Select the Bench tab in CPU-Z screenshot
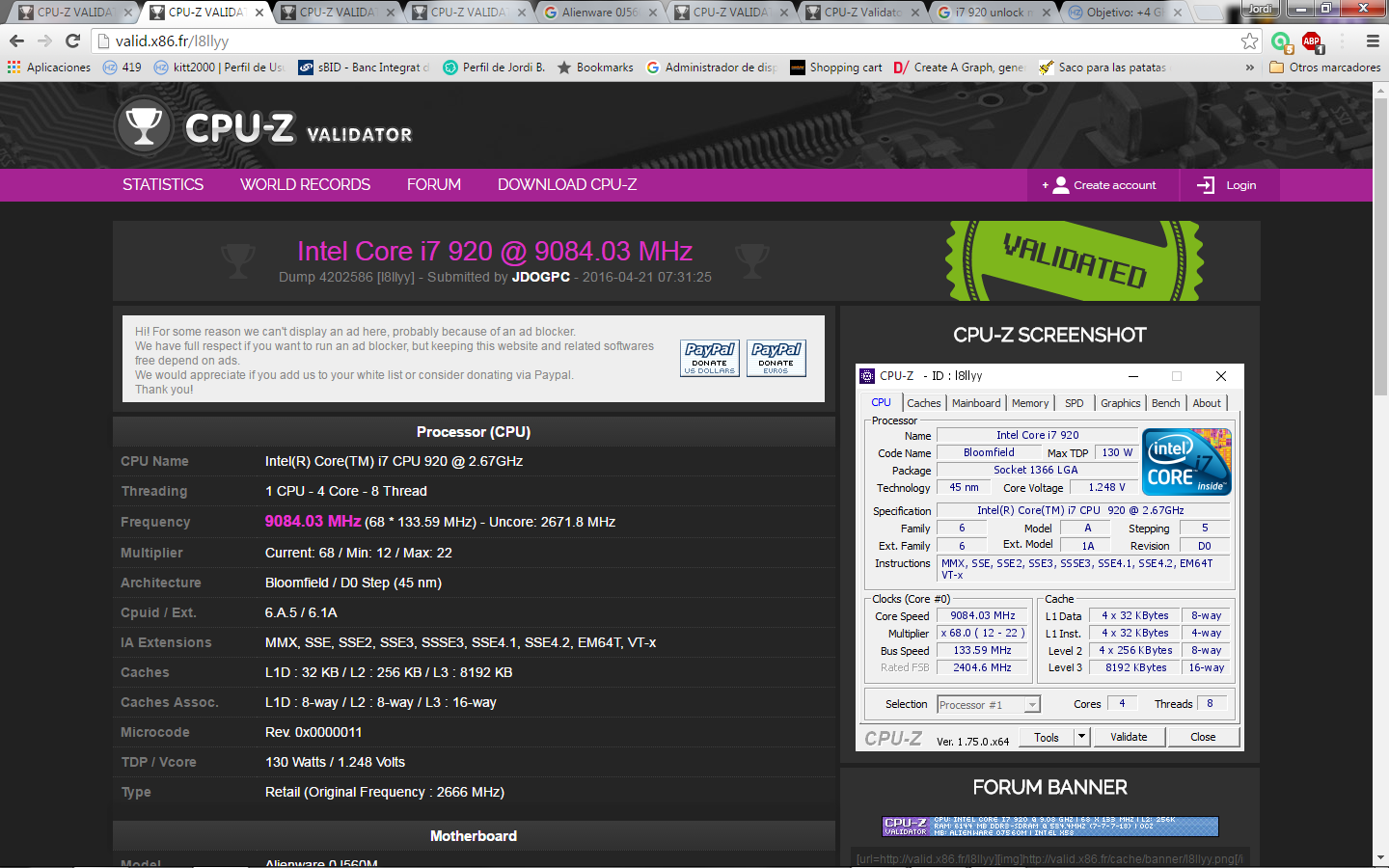Image resolution: width=1389 pixels, height=868 pixels. click(1165, 403)
